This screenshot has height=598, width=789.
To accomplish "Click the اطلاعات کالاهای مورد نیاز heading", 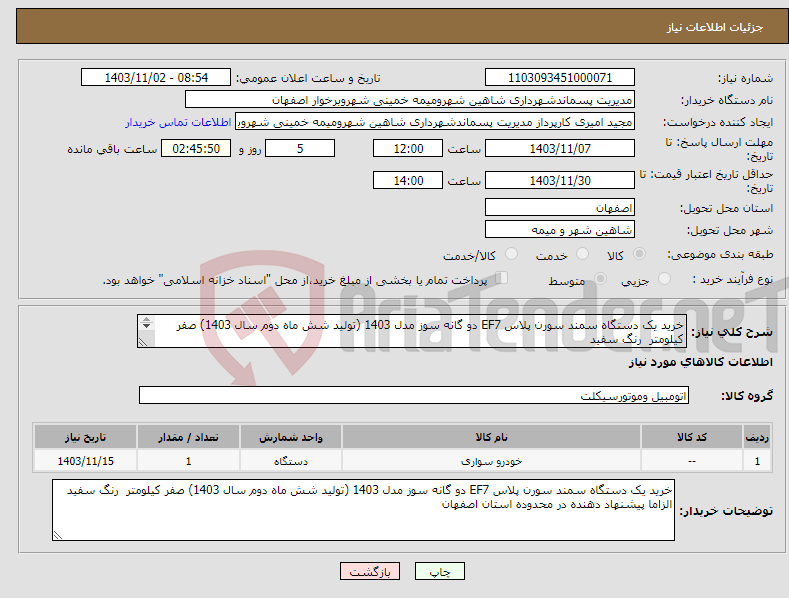I will point(700,362).
